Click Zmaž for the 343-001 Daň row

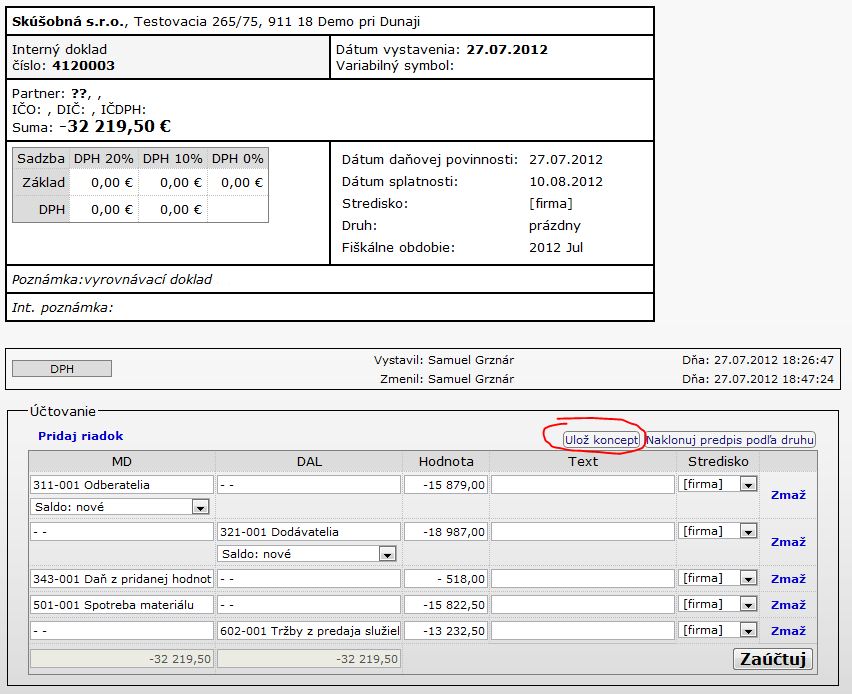tap(788, 579)
